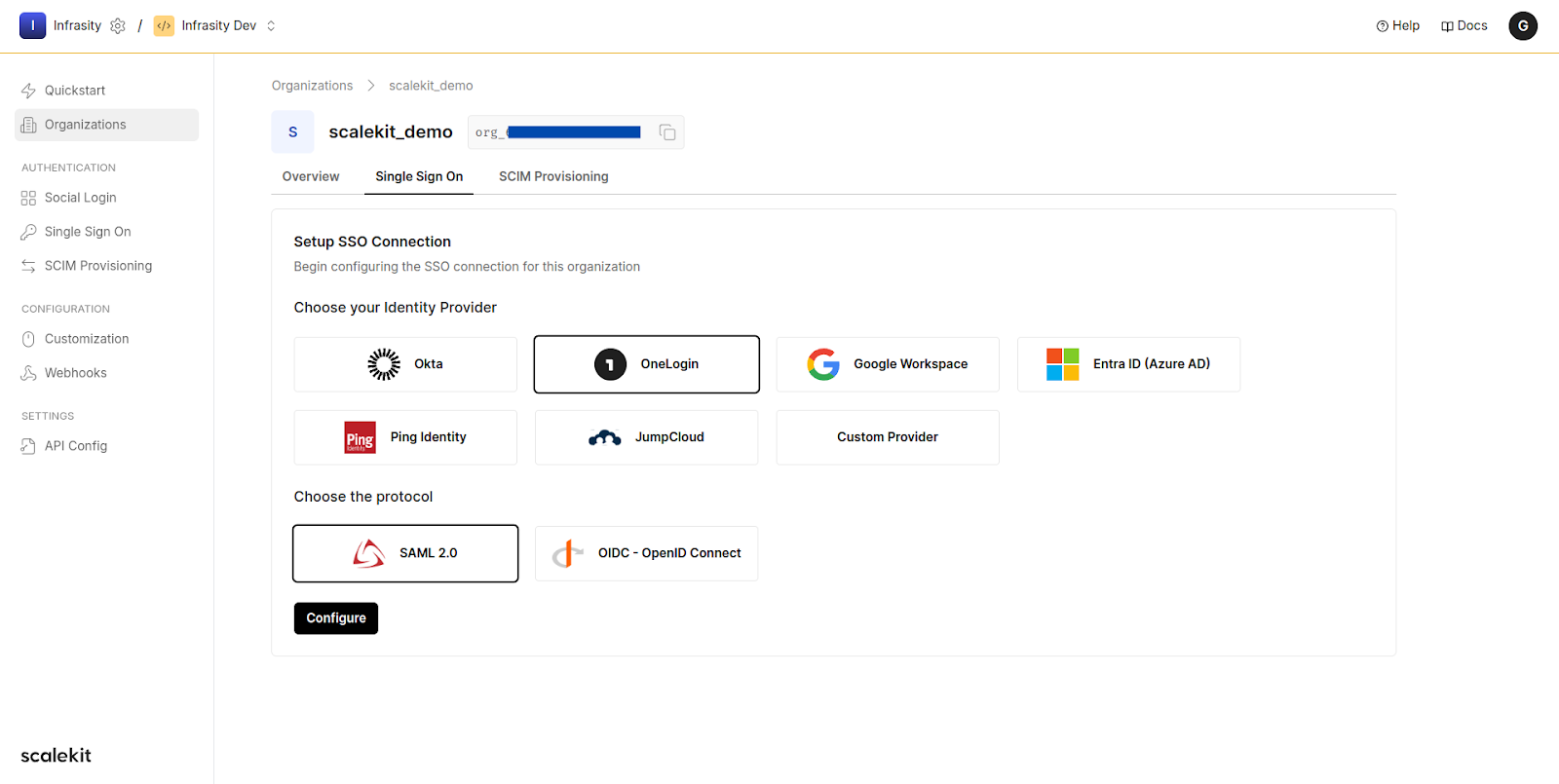
Task: Click the org_ ID field
Action: click(x=576, y=132)
